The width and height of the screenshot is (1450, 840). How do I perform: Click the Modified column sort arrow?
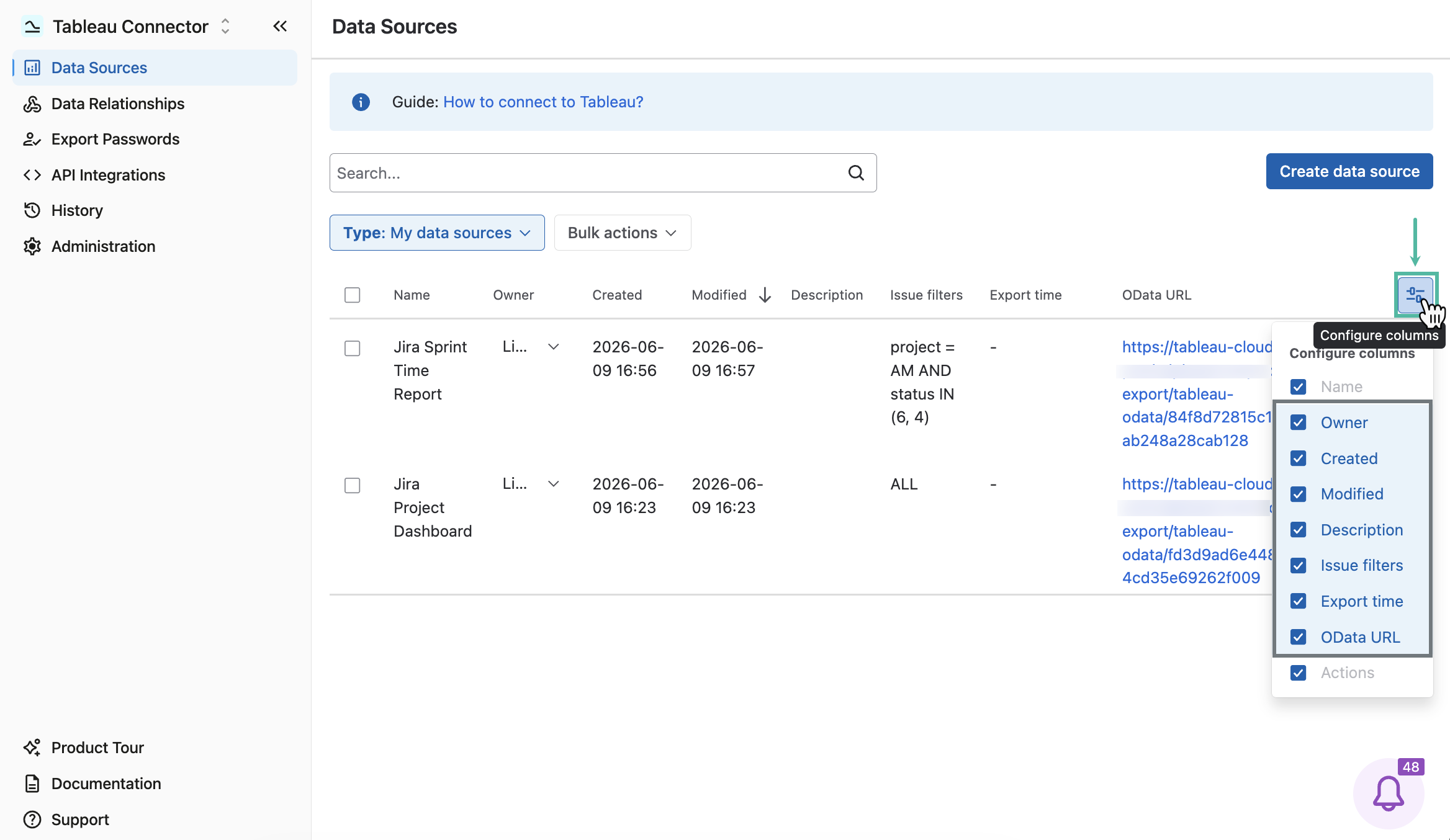tap(765, 295)
